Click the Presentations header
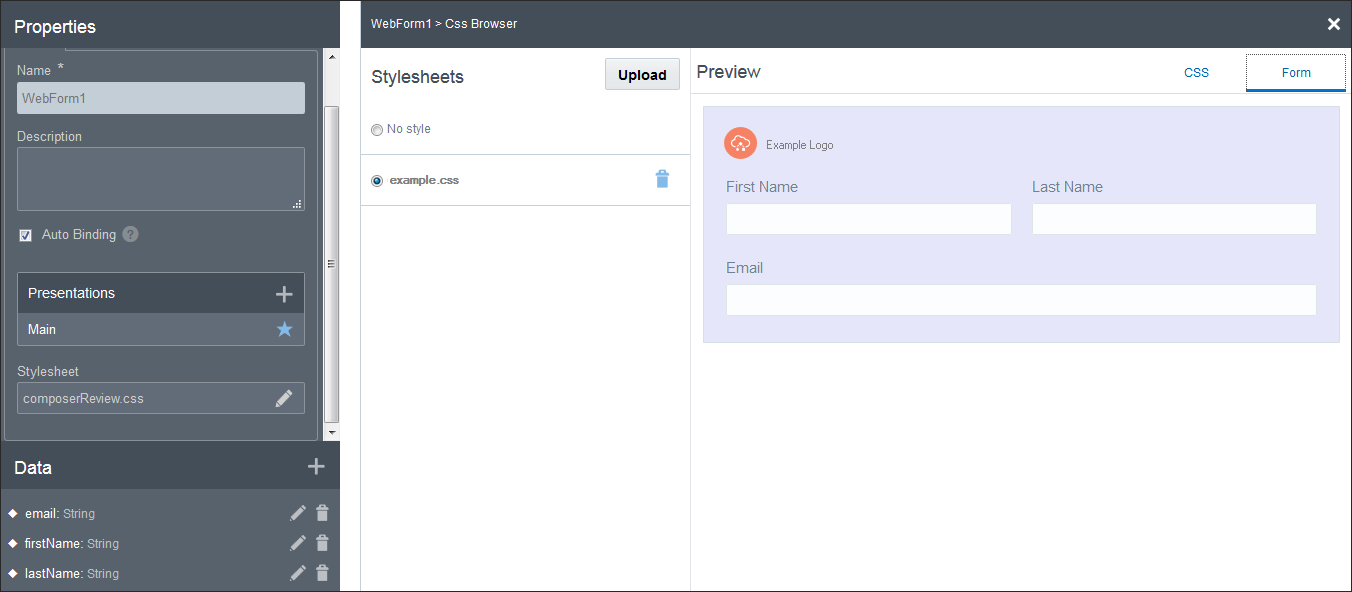Image resolution: width=1352 pixels, height=592 pixels. tap(161, 293)
